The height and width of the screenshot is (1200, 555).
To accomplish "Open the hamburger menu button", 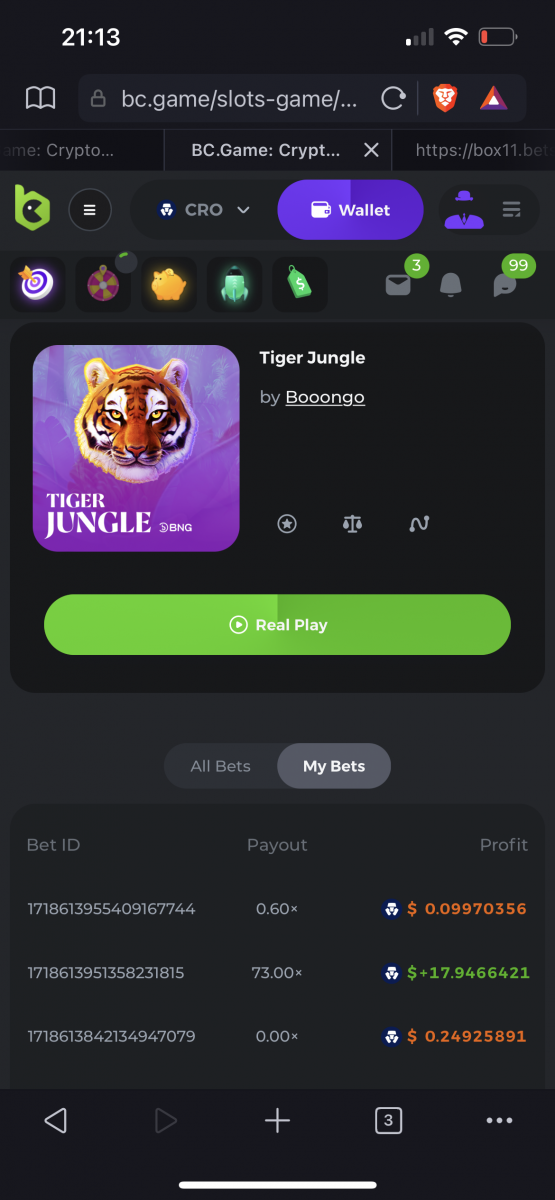I will tap(89, 210).
